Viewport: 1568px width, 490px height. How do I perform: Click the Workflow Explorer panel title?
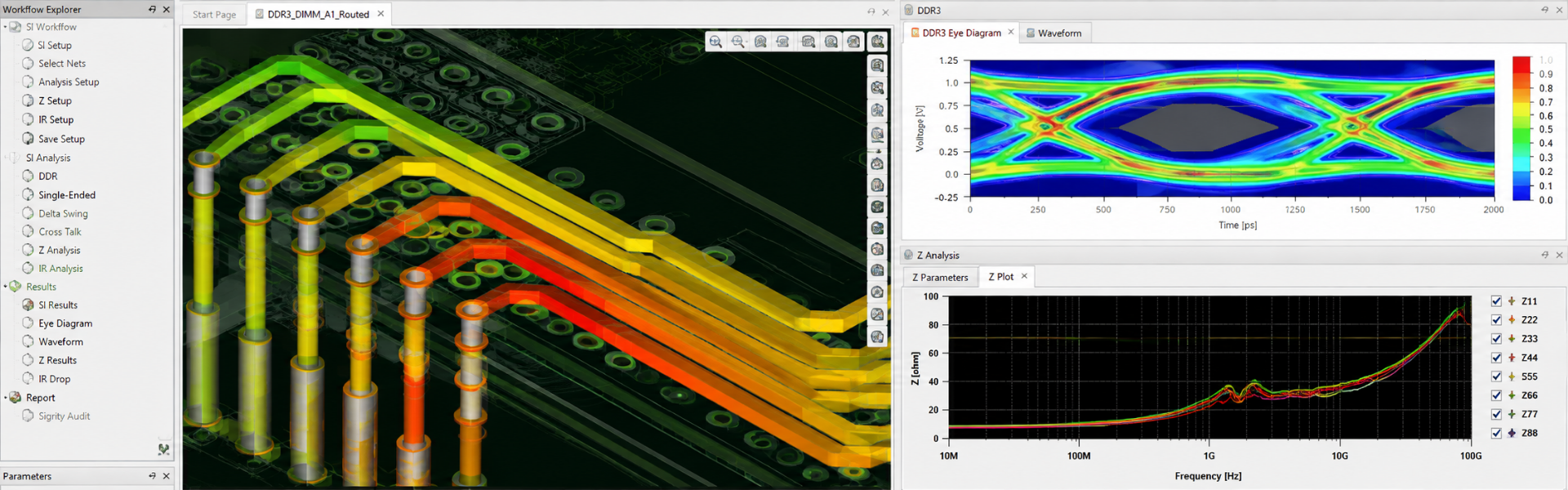(42, 9)
